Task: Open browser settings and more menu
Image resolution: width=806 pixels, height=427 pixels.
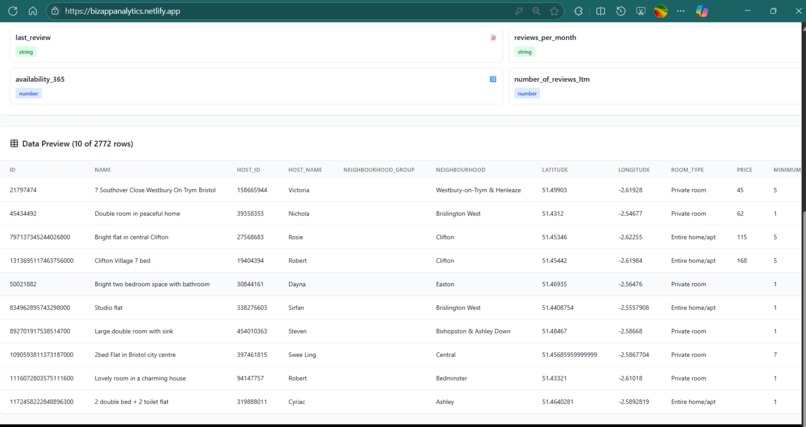Action: pos(681,11)
